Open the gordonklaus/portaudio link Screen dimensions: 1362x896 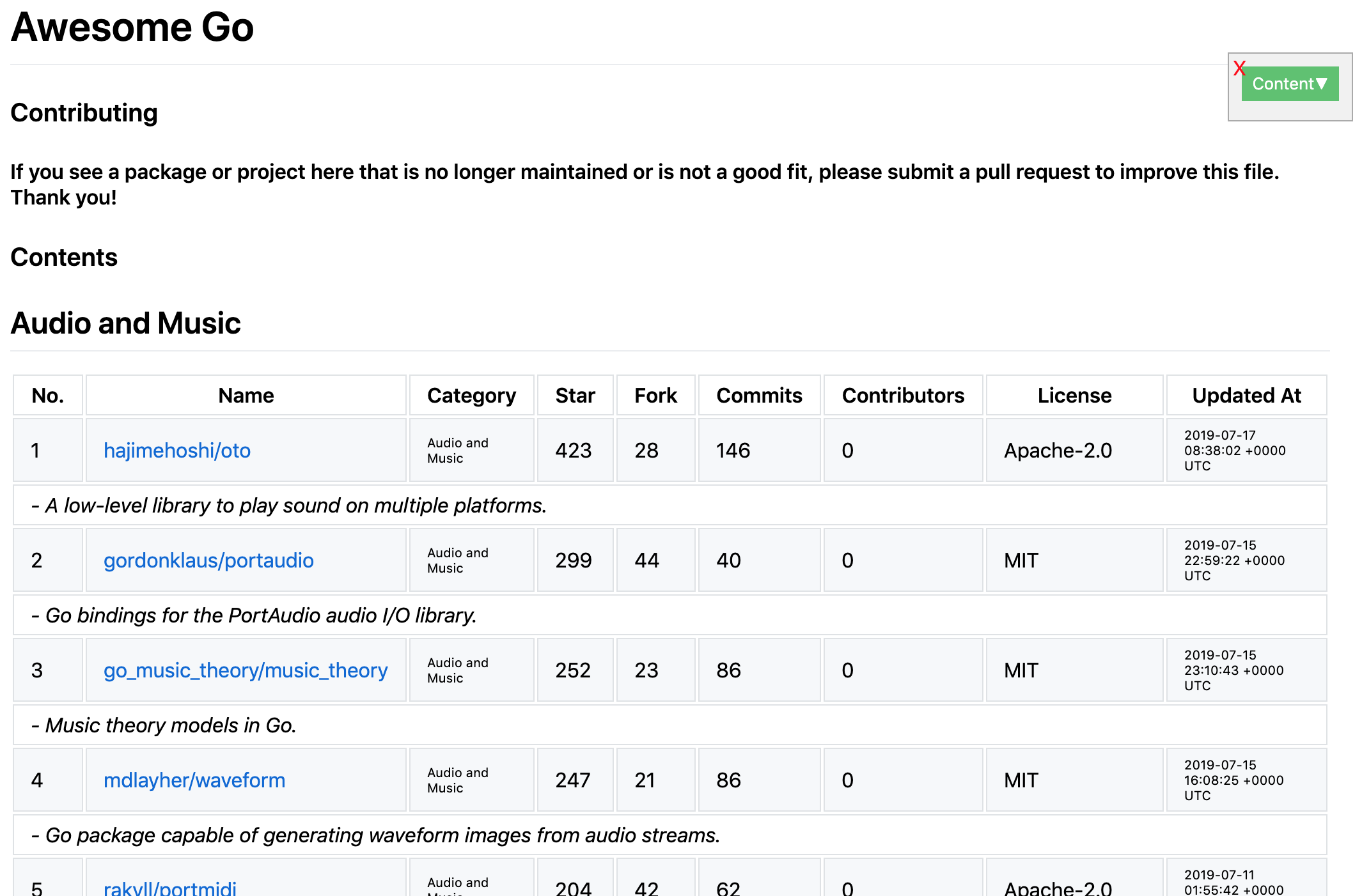[x=208, y=560]
